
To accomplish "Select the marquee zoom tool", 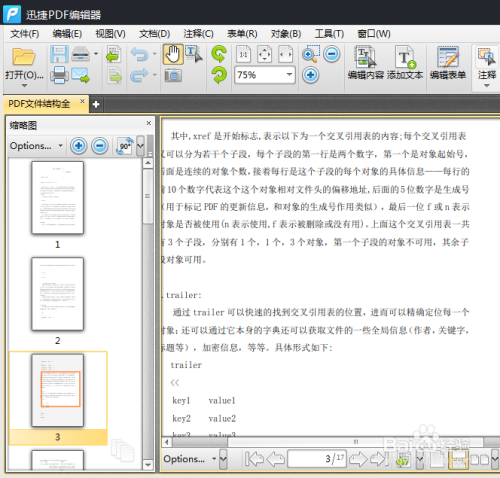I will (311, 54).
